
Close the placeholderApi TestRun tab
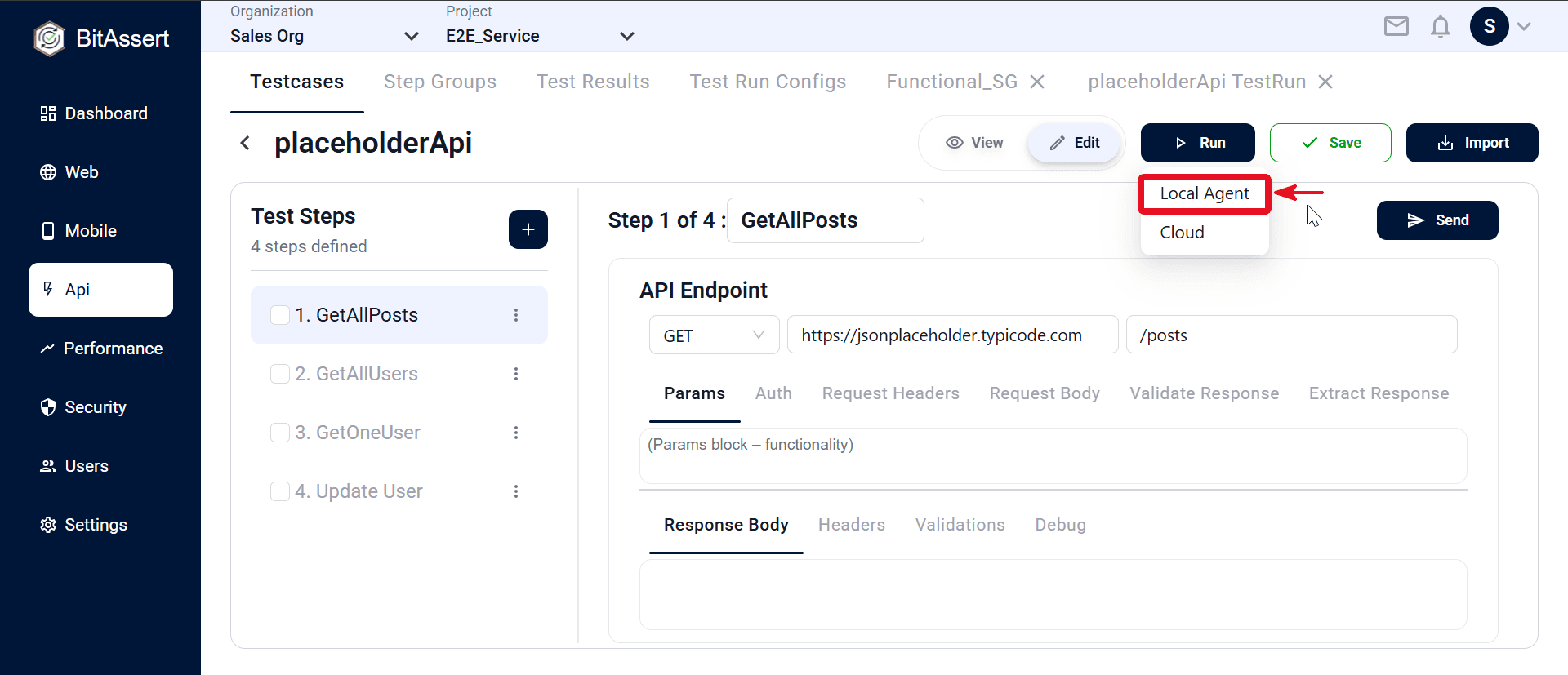point(1325,82)
